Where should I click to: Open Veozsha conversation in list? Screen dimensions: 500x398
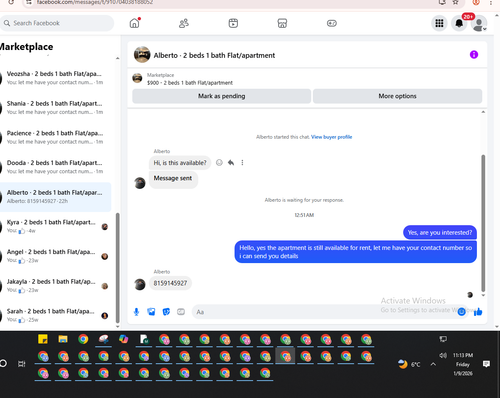[x=55, y=78]
